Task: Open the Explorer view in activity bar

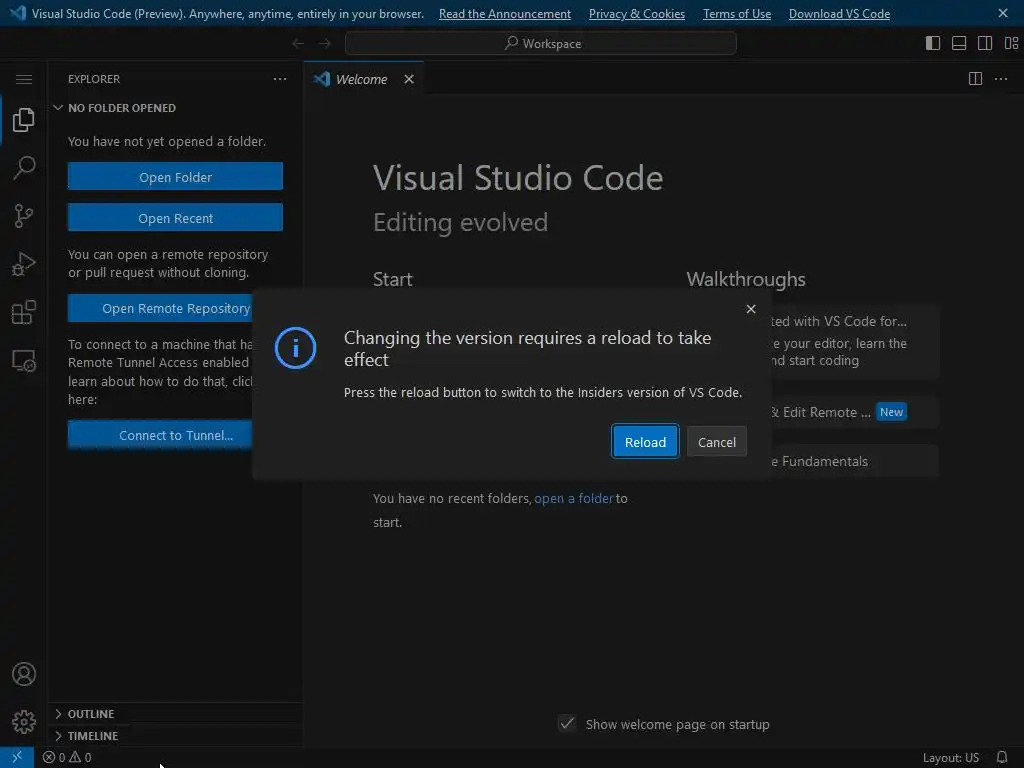Action: 24,120
